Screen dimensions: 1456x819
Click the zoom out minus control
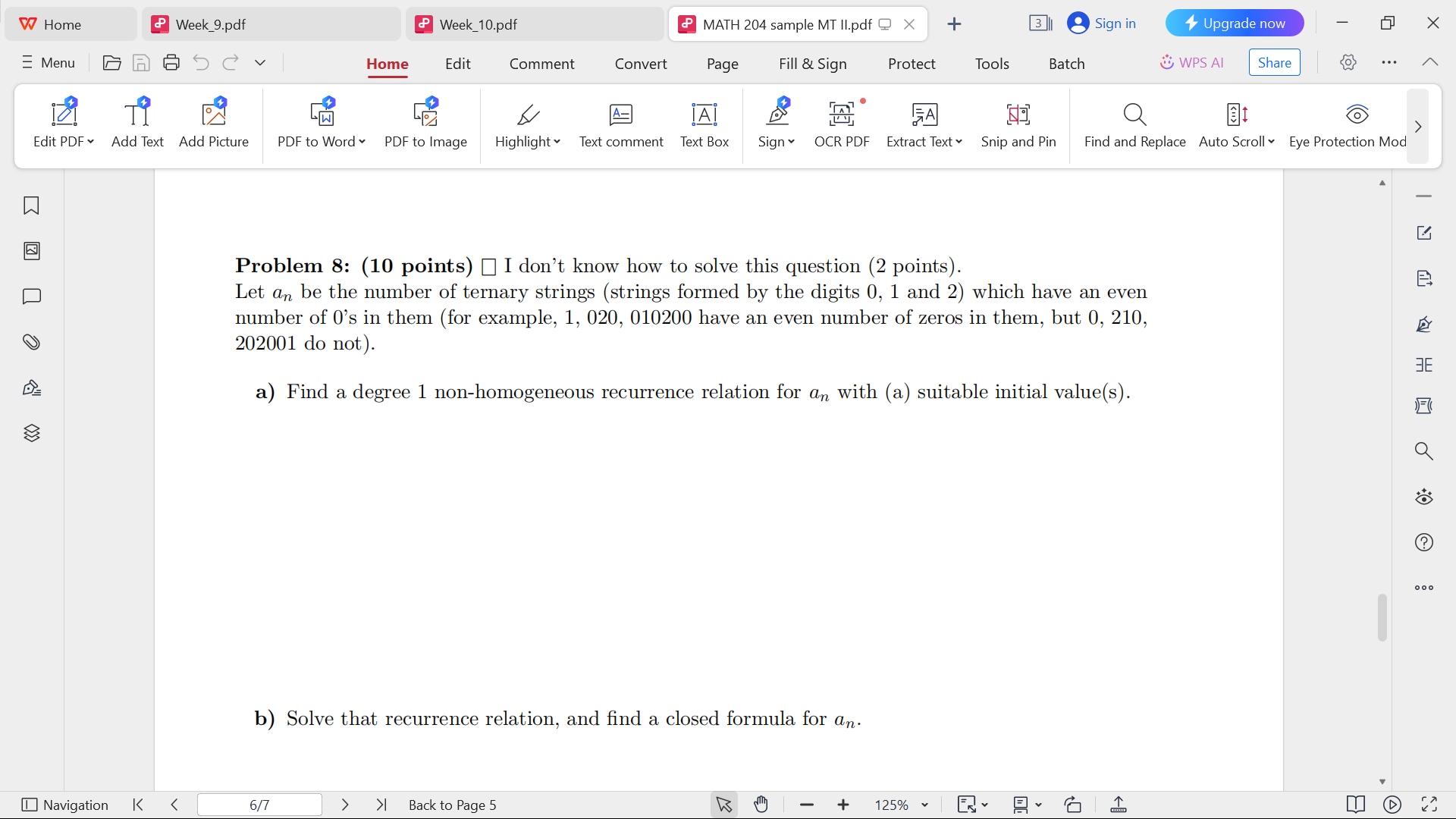point(806,805)
